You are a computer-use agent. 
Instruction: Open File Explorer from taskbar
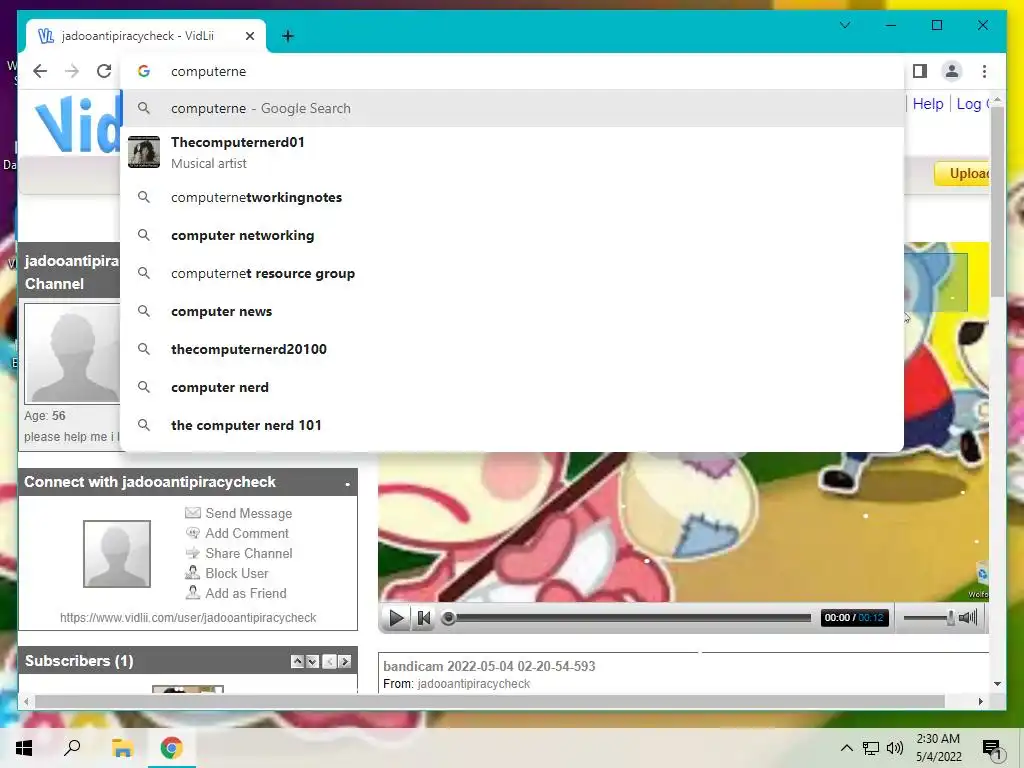pos(122,748)
